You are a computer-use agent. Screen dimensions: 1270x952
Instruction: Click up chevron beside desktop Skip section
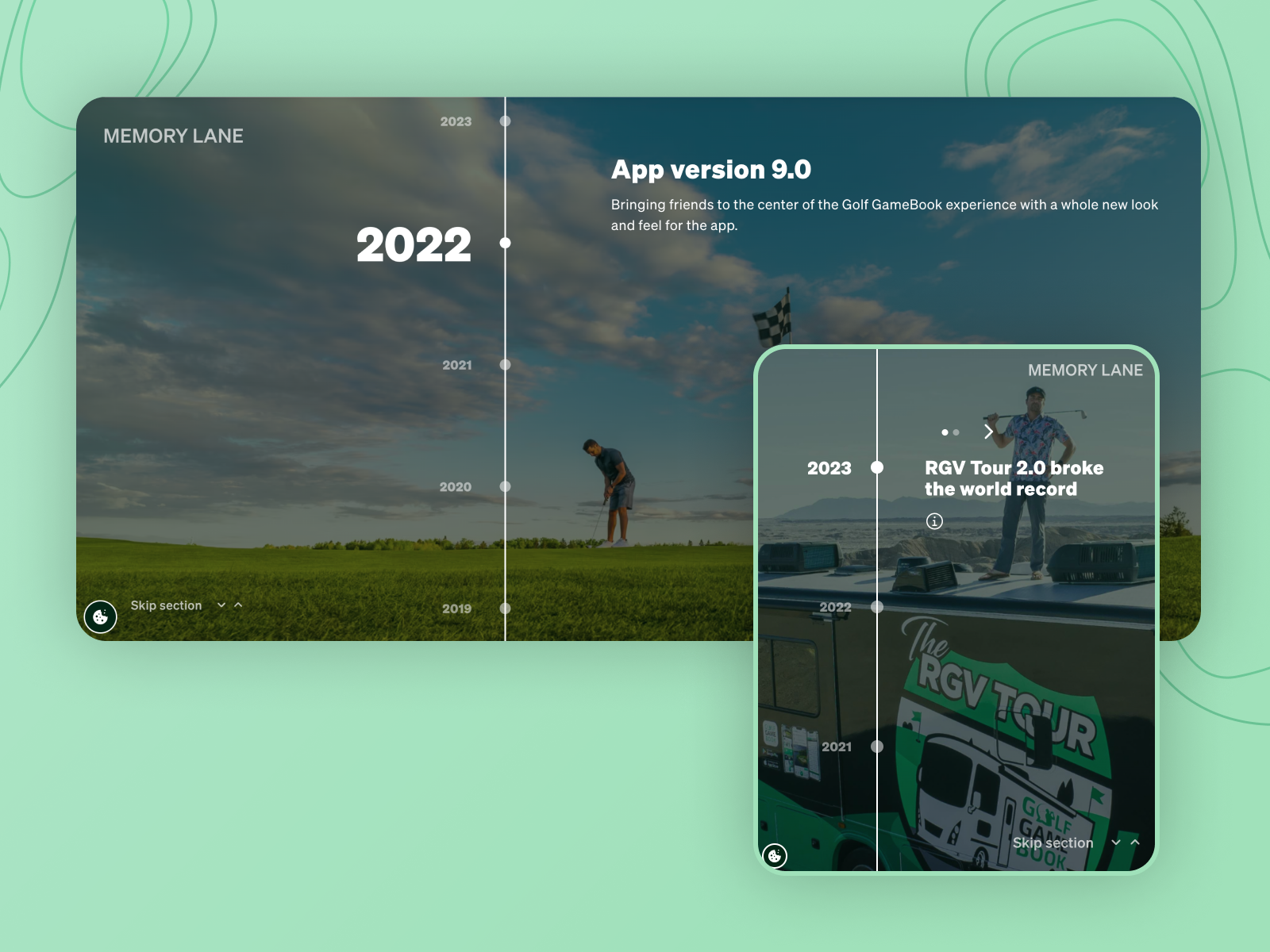pos(238,605)
